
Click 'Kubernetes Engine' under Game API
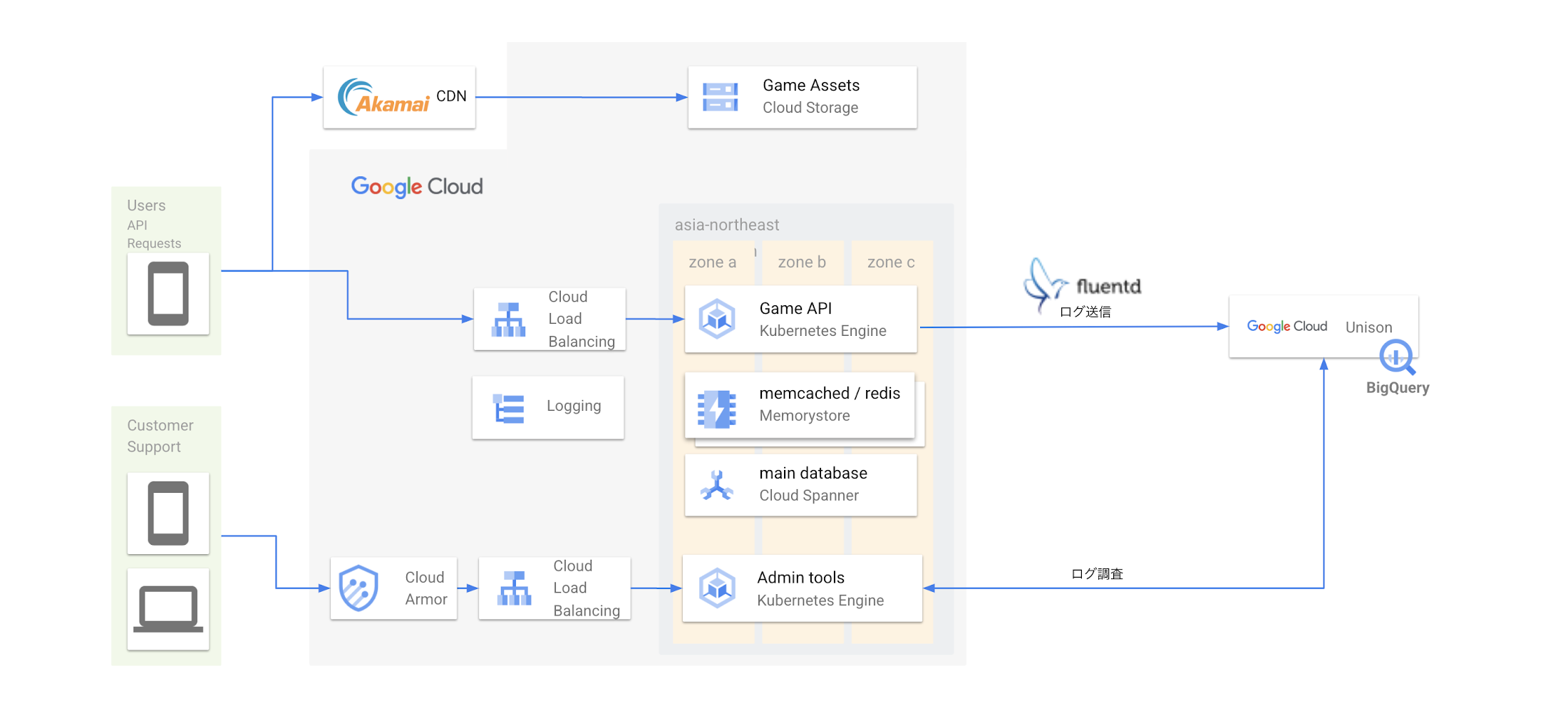(822, 331)
